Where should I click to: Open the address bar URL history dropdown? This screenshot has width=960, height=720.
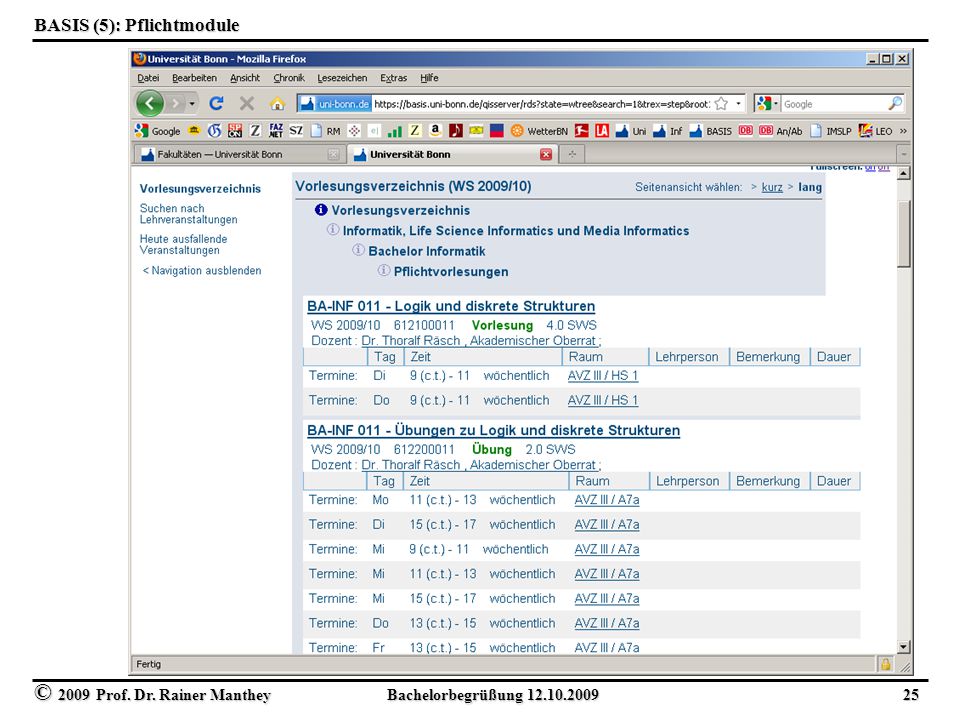pos(738,104)
